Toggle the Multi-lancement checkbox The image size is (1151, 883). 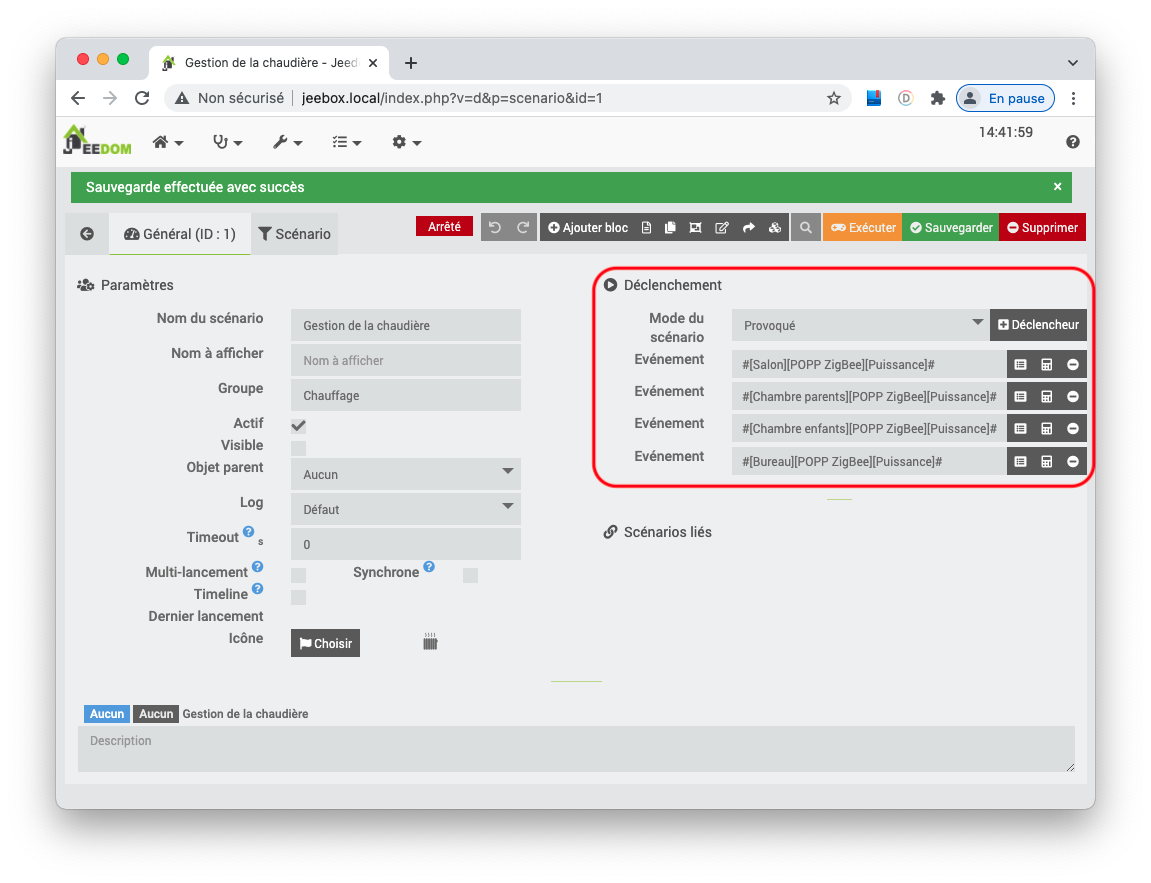tap(298, 575)
